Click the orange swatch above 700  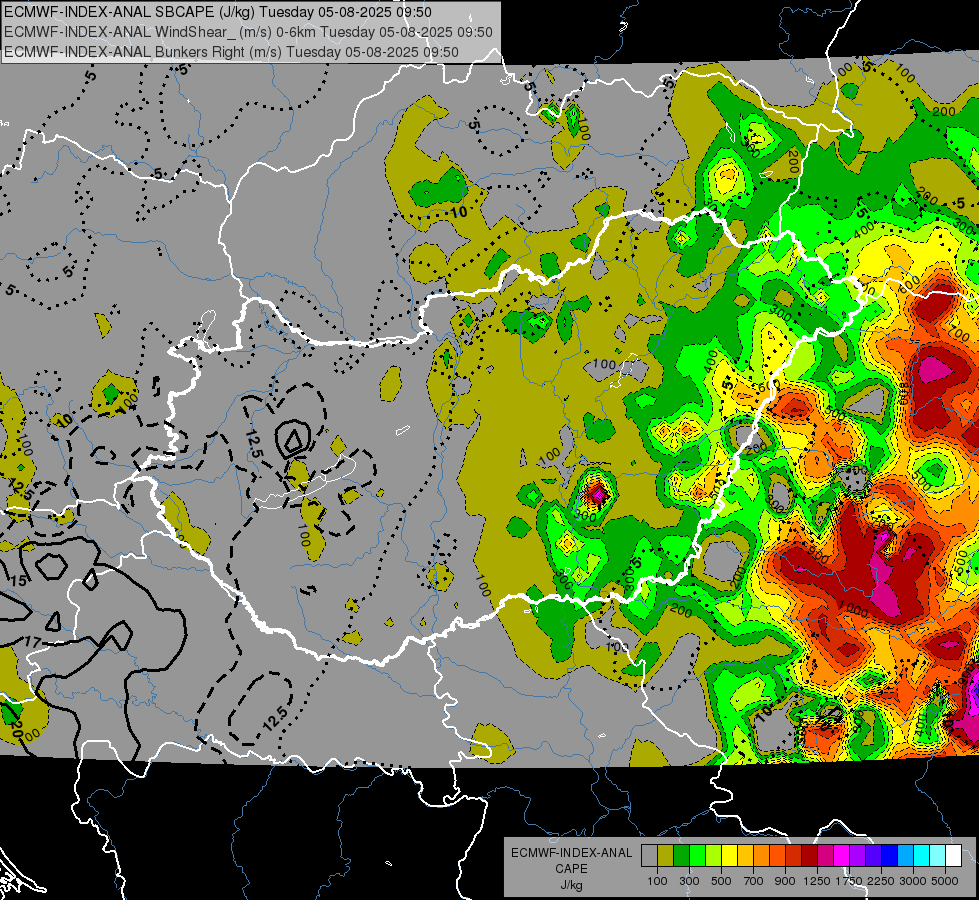click(762, 855)
